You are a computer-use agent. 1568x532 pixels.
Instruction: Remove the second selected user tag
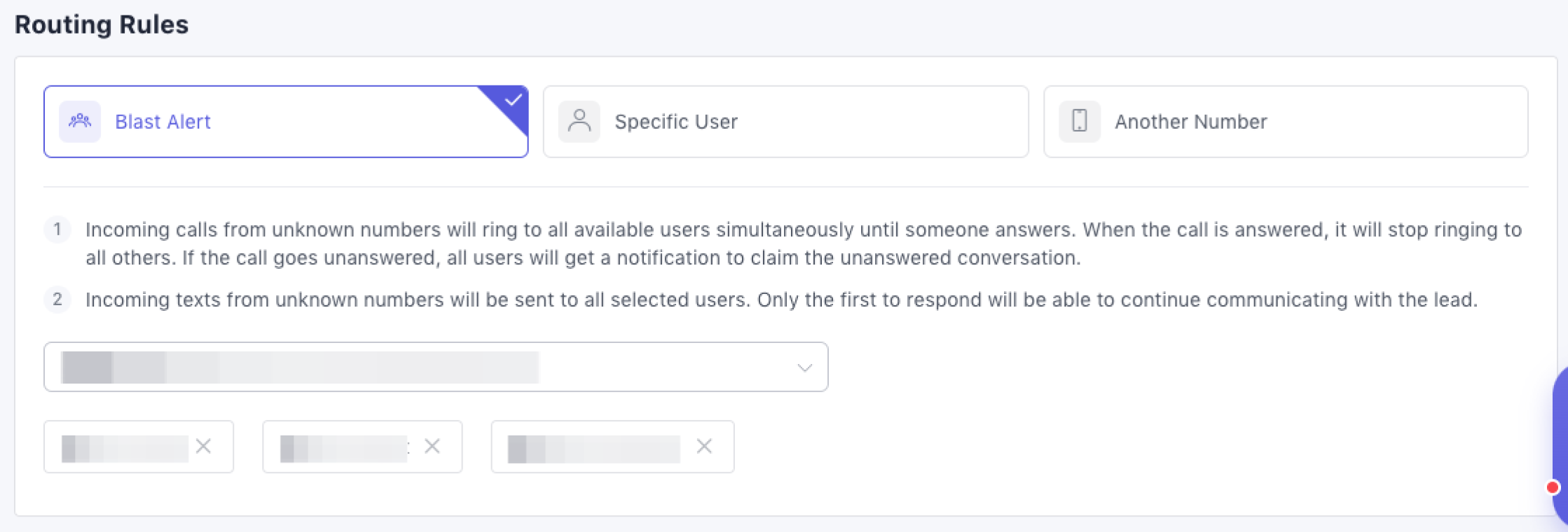click(432, 446)
